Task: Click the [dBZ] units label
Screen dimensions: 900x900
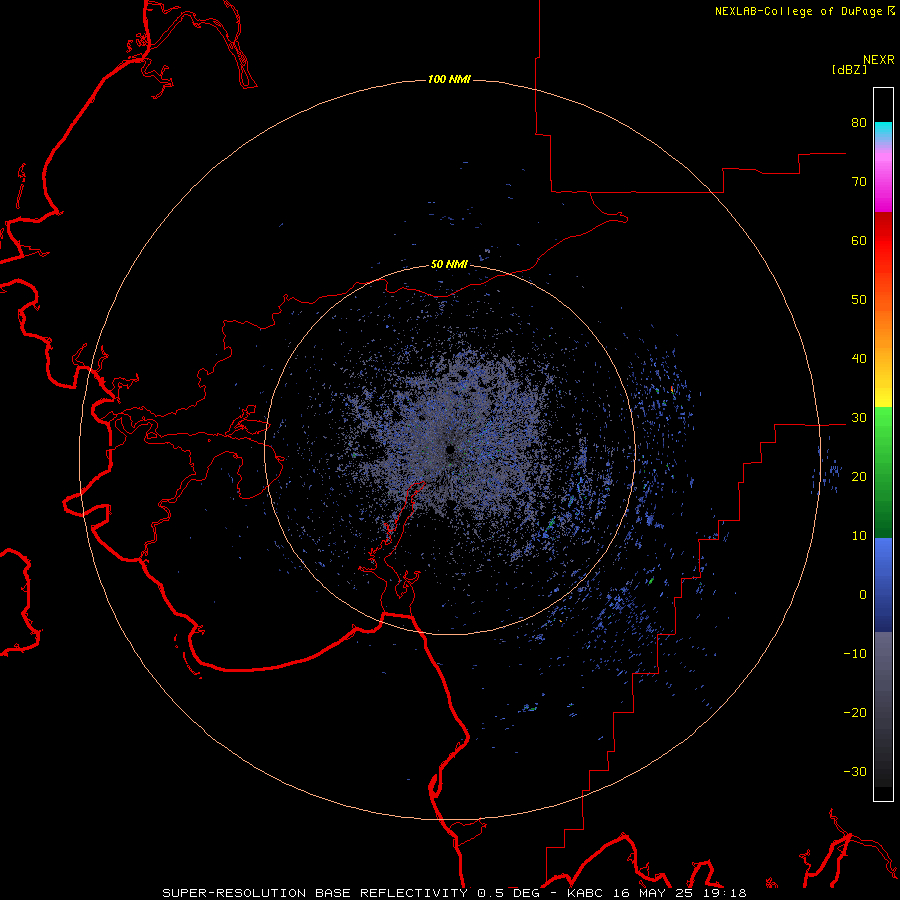Action: (849, 69)
